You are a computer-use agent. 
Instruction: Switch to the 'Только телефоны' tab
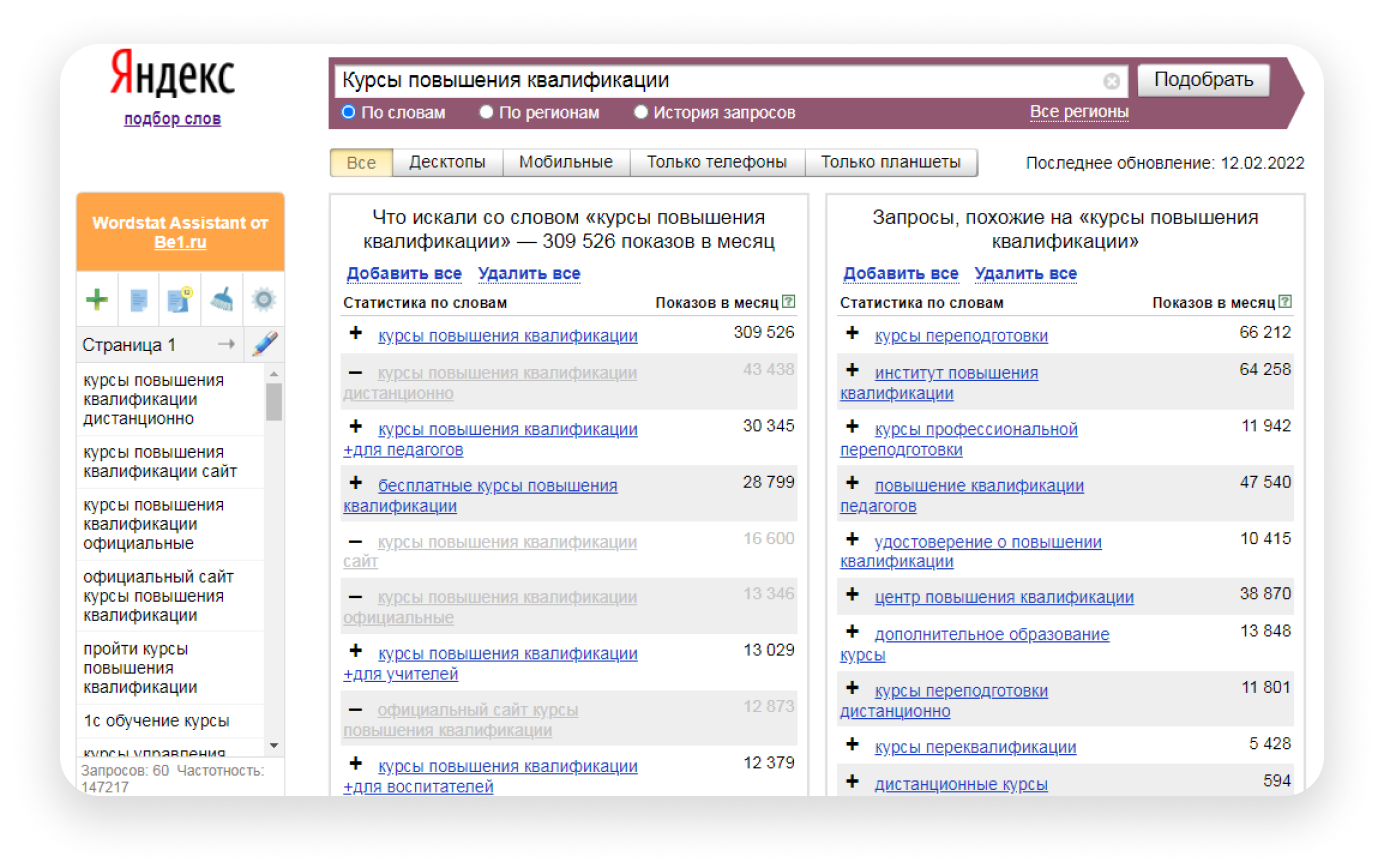[717, 162]
